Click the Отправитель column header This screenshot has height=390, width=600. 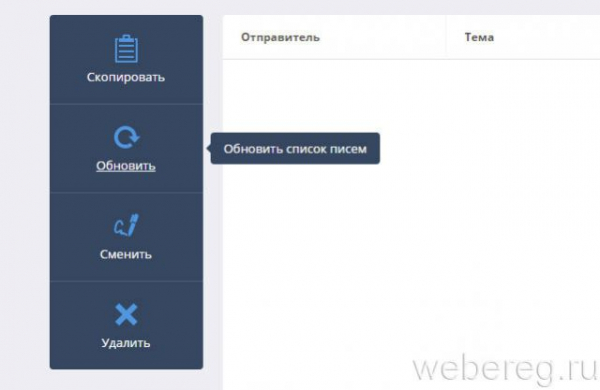point(280,38)
